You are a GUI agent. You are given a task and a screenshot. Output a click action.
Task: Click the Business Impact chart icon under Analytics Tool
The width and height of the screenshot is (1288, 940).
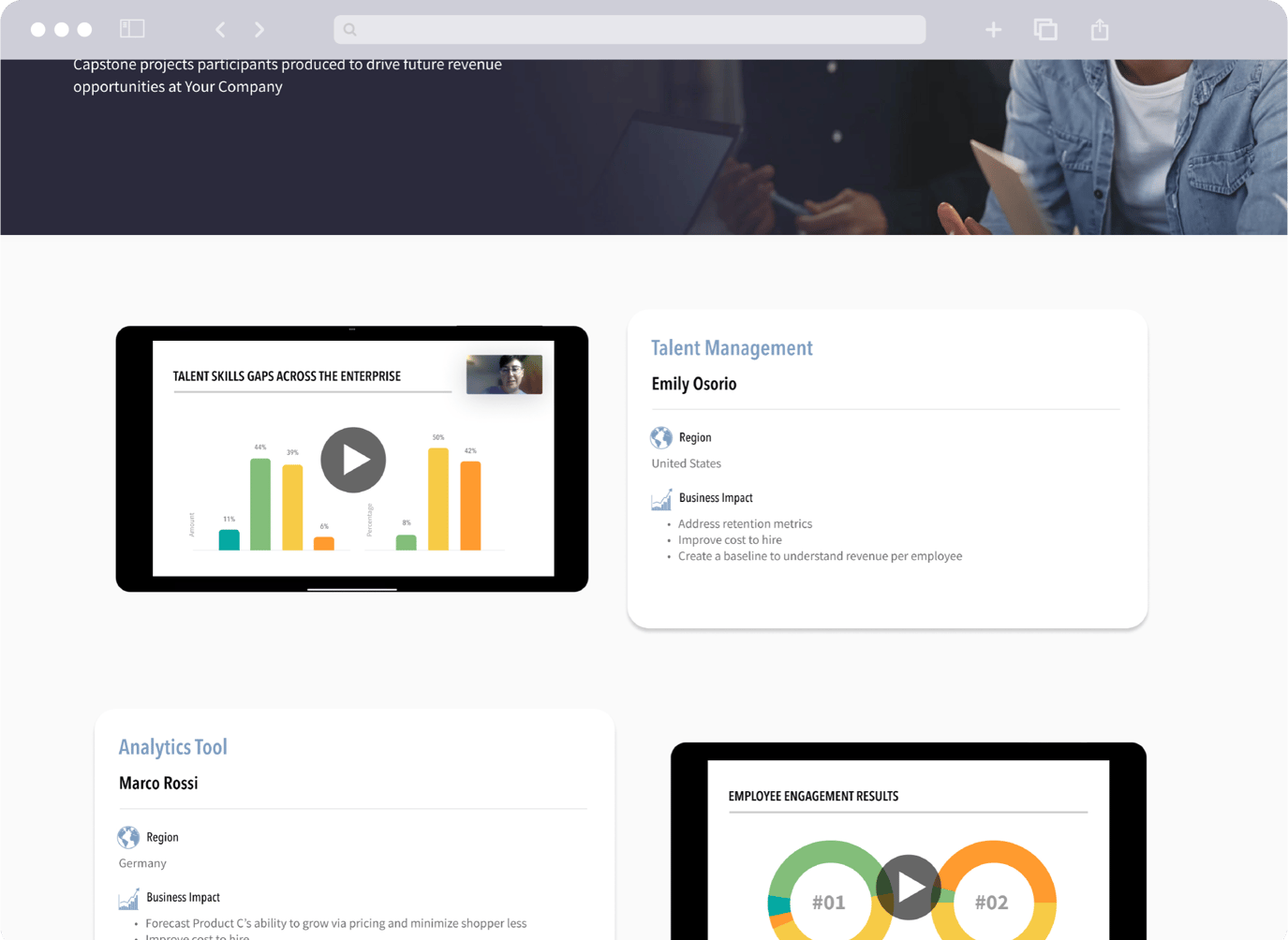(128, 899)
